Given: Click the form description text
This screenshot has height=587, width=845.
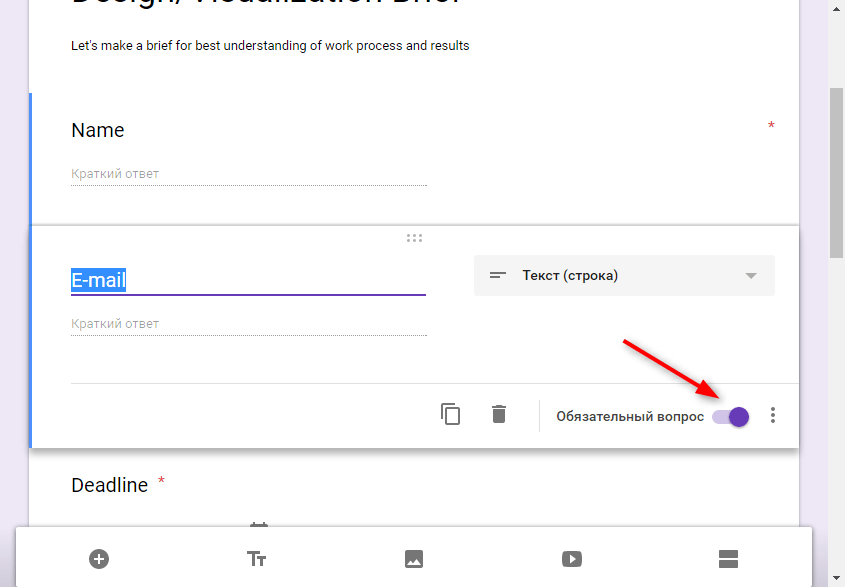Looking at the screenshot, I should click(270, 46).
